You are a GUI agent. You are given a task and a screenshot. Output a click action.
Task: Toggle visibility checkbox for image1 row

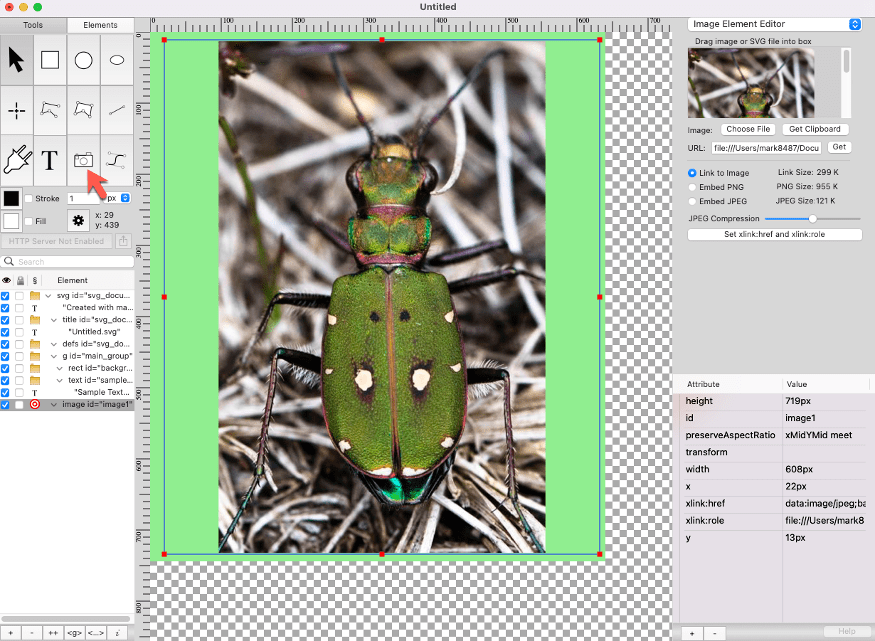5,404
